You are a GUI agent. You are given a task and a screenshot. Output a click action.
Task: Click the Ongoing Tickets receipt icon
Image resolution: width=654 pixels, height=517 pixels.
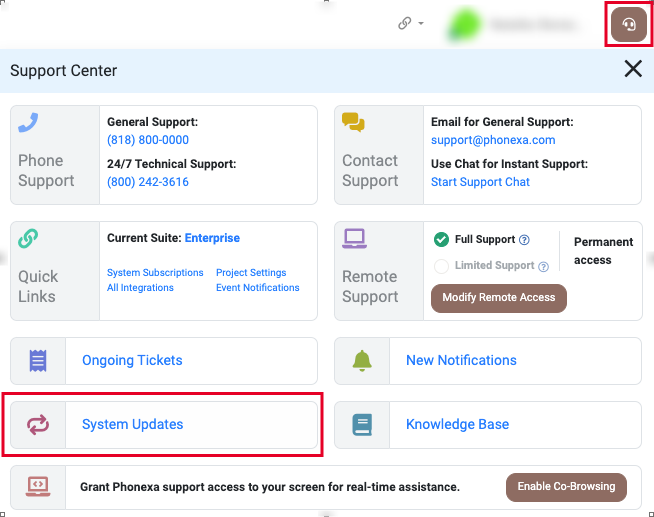click(38, 360)
